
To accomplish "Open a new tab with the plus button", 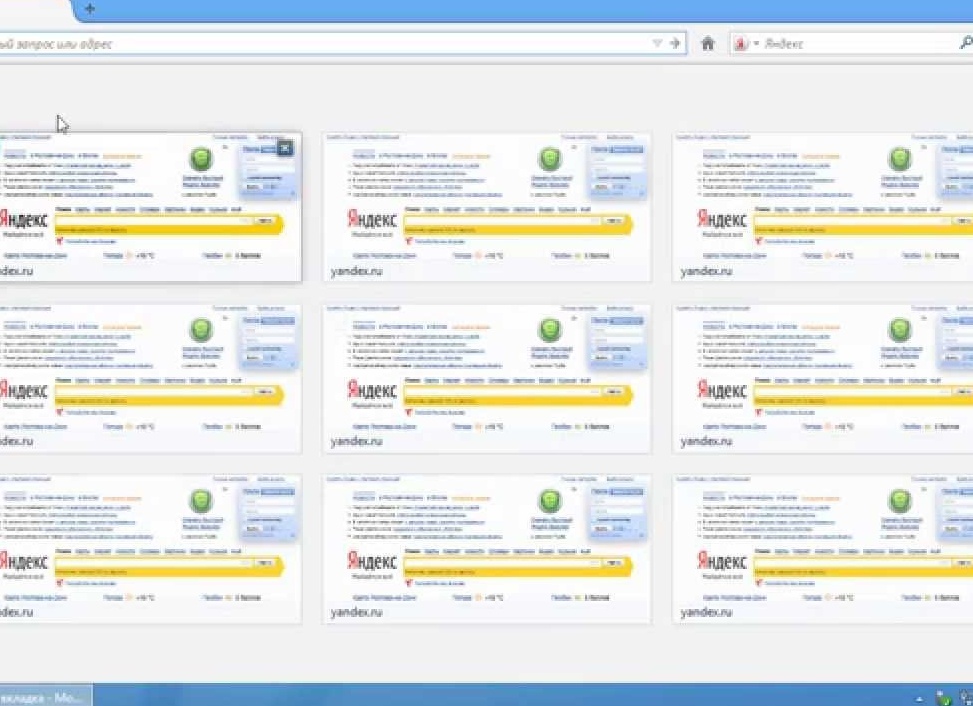I will pos(90,9).
